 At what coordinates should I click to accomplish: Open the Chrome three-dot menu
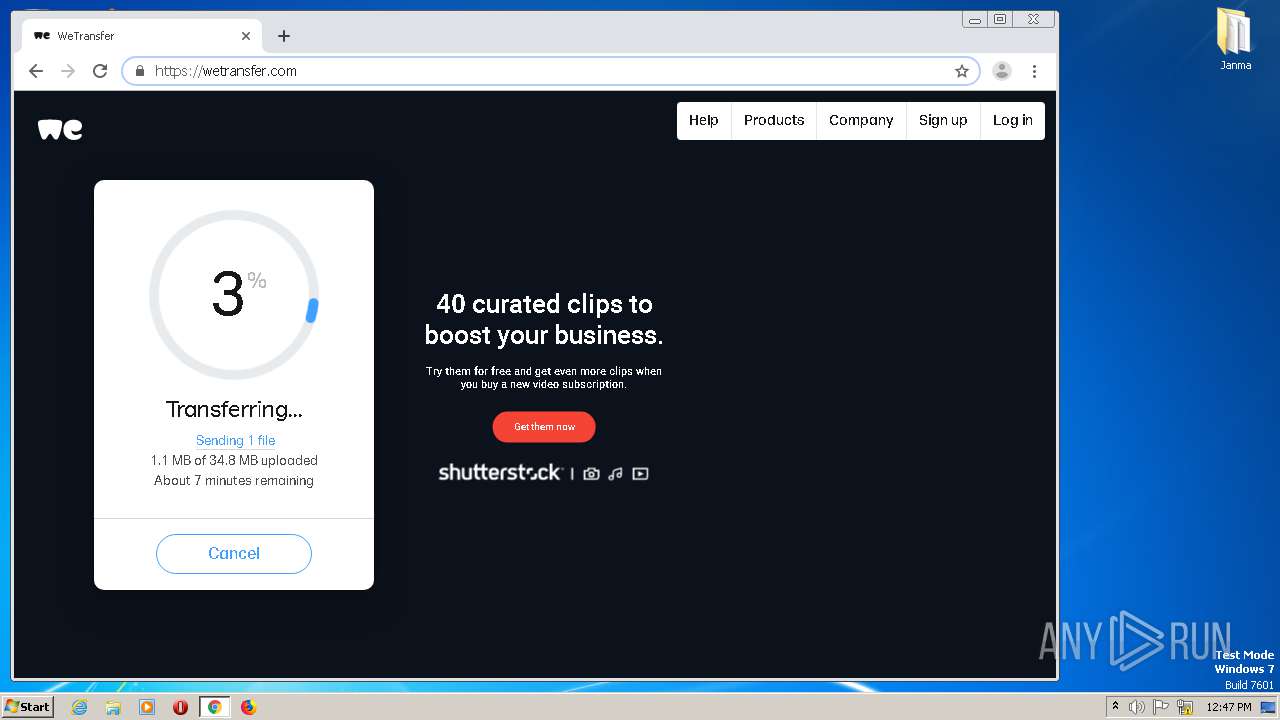pyautogui.click(x=1034, y=71)
